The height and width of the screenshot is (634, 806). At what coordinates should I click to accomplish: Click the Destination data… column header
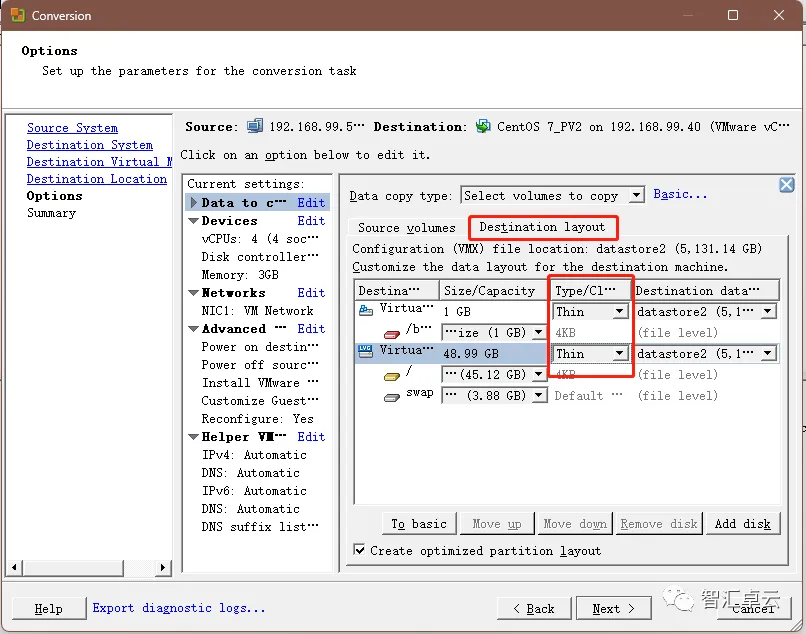pyautogui.click(x=706, y=291)
